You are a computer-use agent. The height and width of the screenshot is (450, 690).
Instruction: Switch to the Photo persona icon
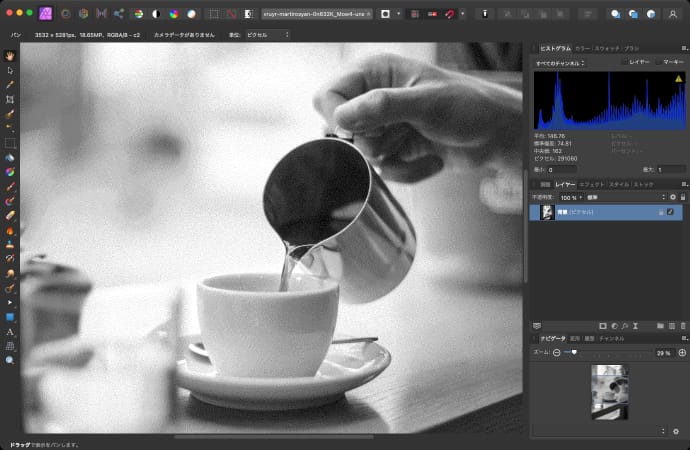point(46,14)
